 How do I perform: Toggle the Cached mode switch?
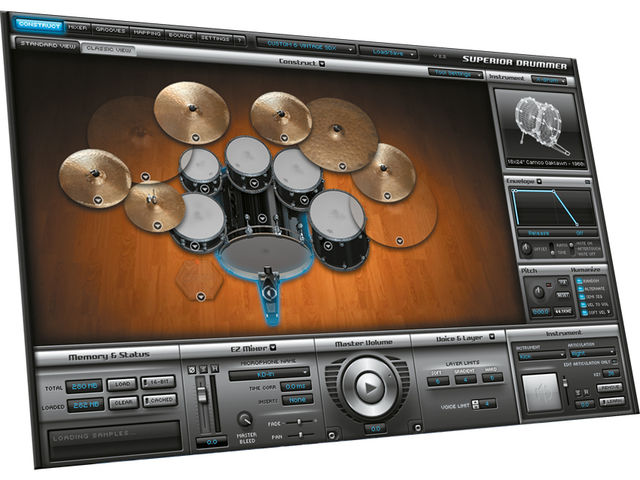pyautogui.click(x=160, y=401)
